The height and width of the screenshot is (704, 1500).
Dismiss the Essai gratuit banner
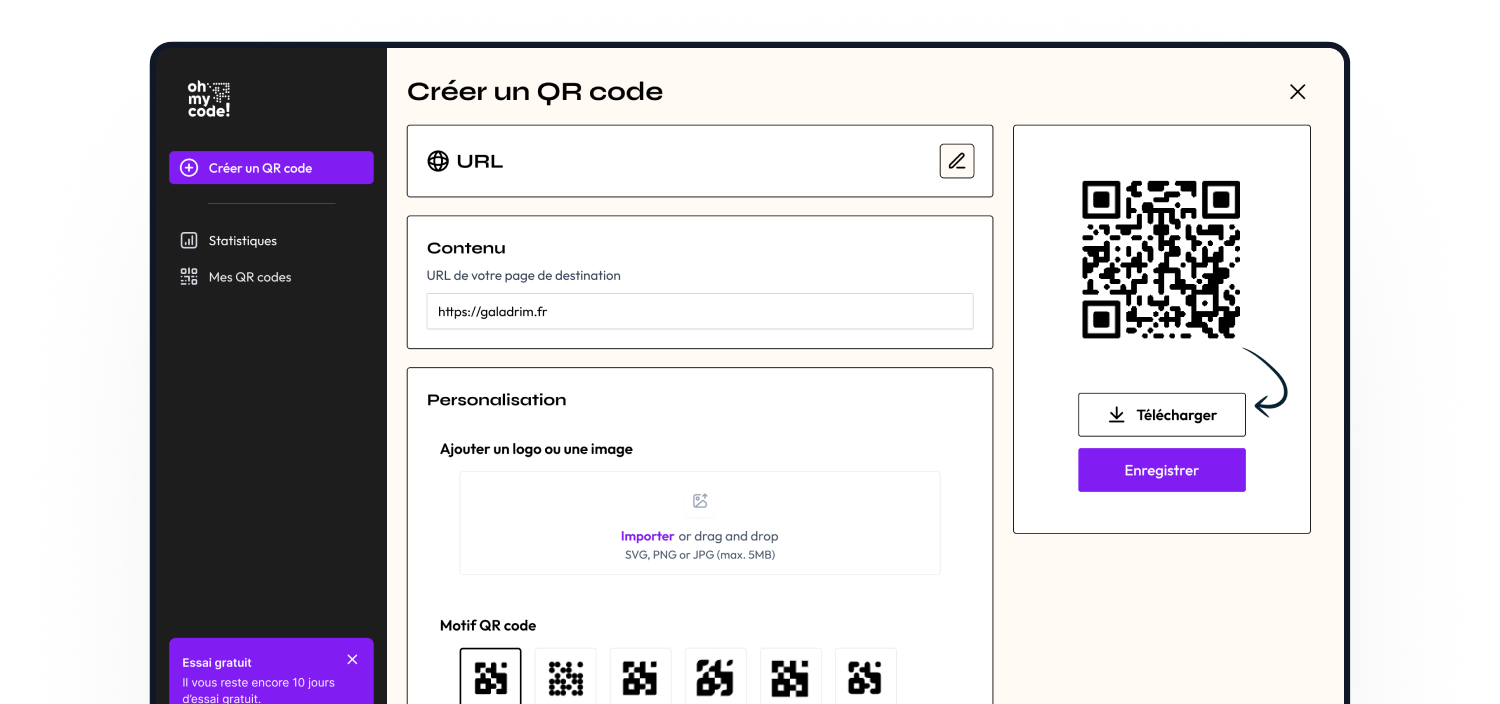click(x=352, y=660)
